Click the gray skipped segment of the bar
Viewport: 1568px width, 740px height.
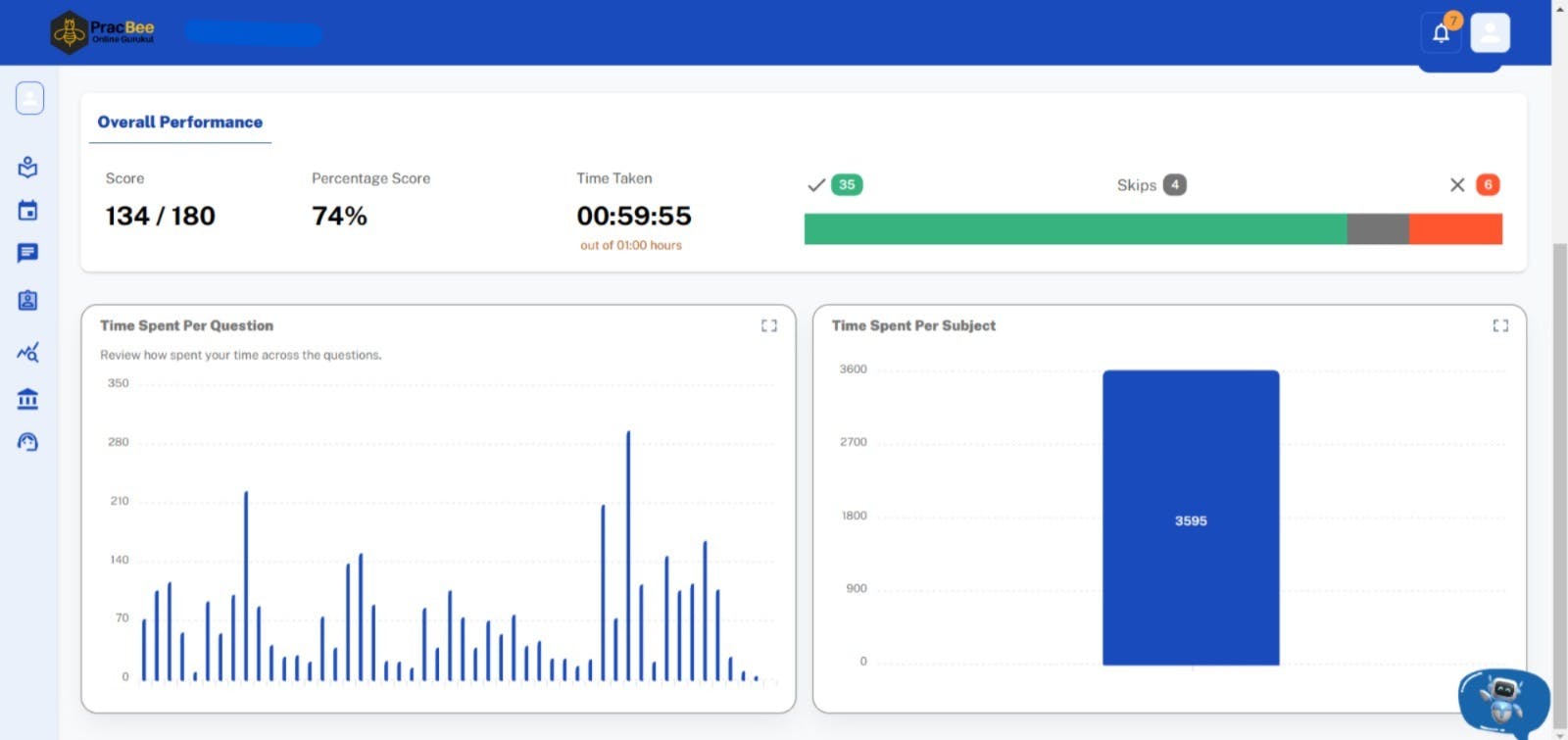[x=1378, y=229]
